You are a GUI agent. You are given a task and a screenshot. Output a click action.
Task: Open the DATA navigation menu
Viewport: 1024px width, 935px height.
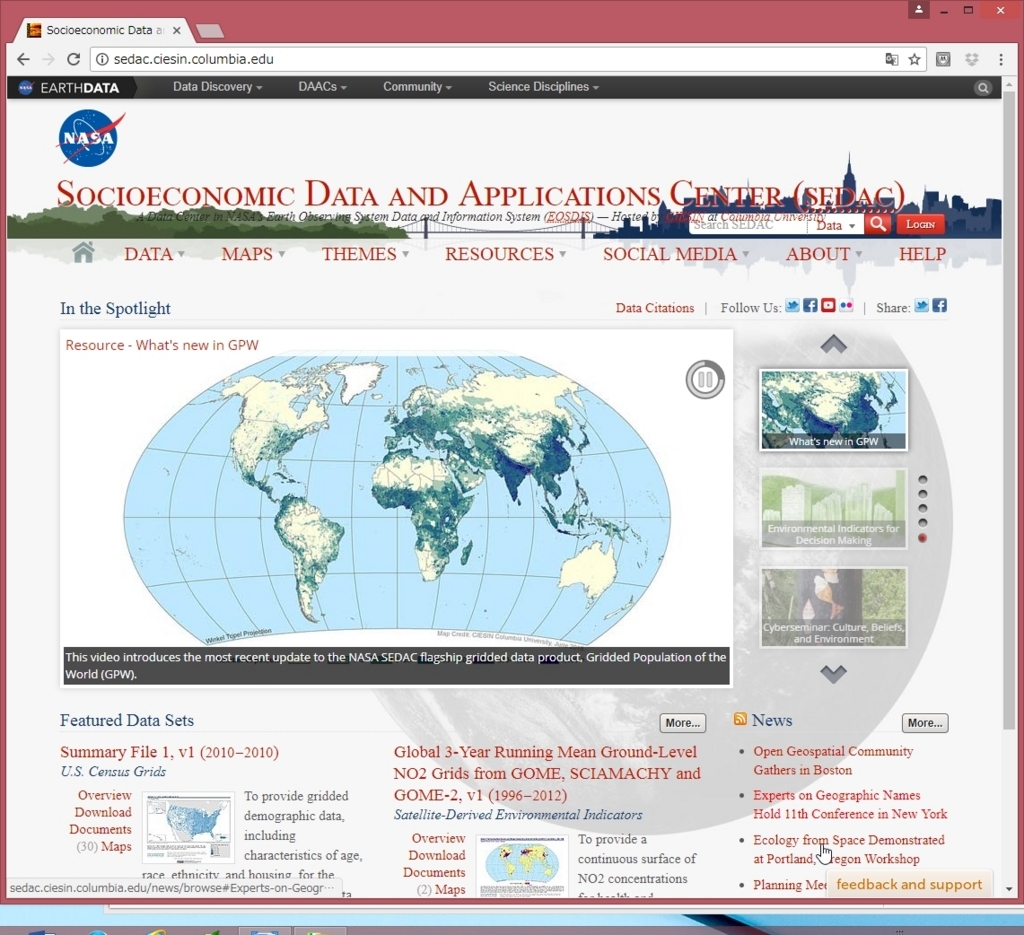pos(154,254)
